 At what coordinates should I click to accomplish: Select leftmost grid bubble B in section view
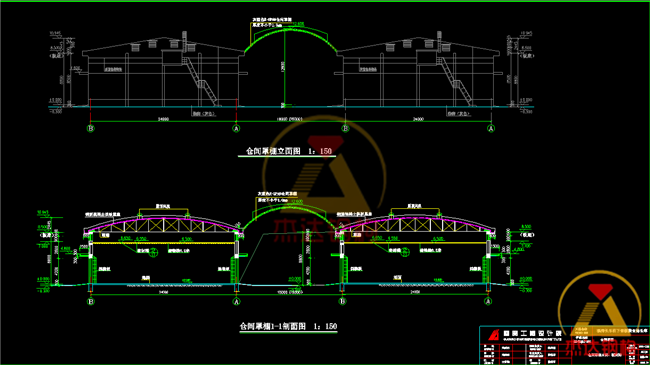(x=91, y=302)
